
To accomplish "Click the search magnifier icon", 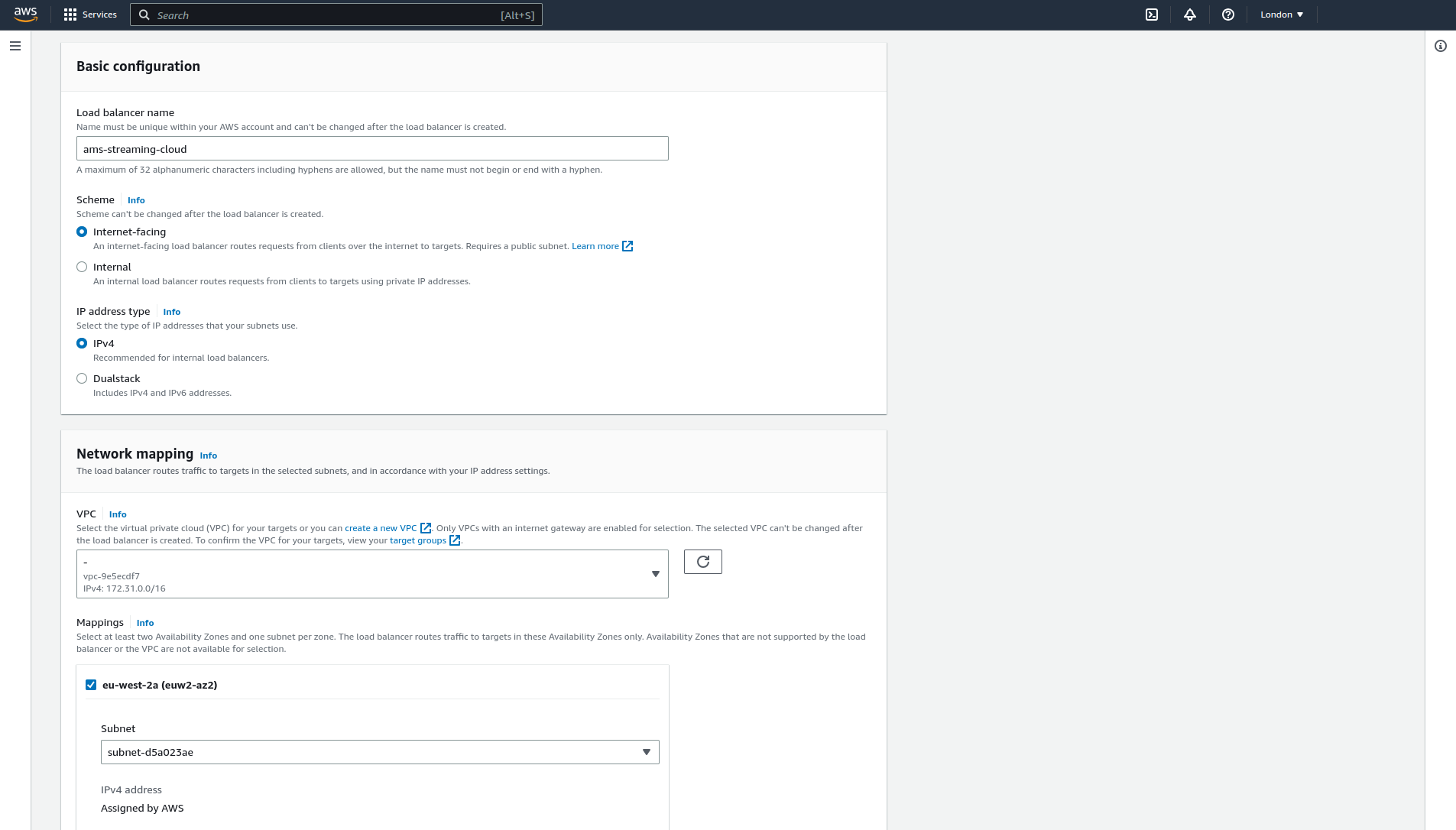I will (x=144, y=15).
